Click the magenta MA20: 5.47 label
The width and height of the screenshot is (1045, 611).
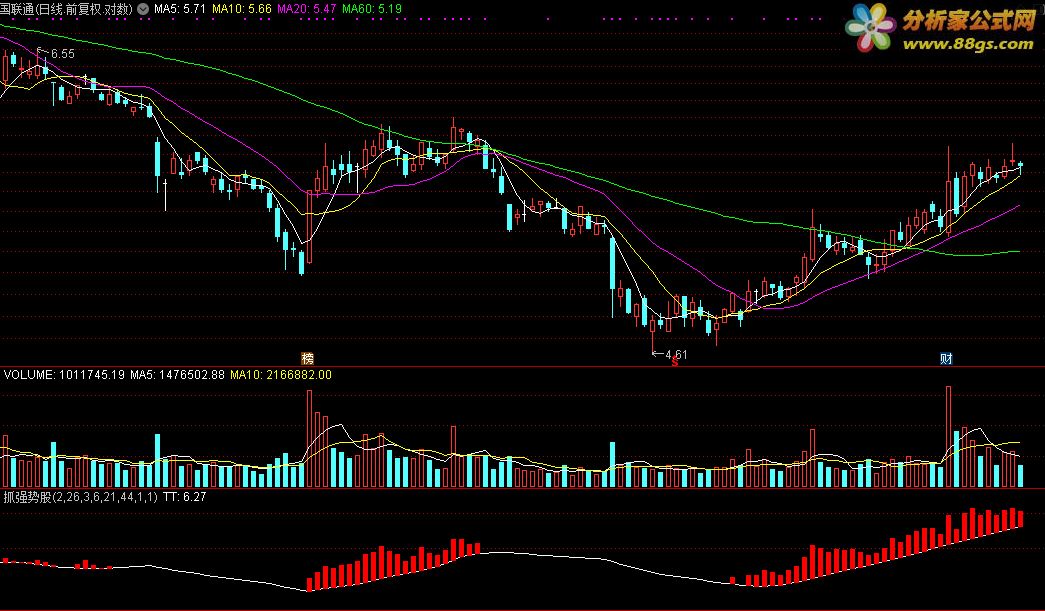coord(307,9)
